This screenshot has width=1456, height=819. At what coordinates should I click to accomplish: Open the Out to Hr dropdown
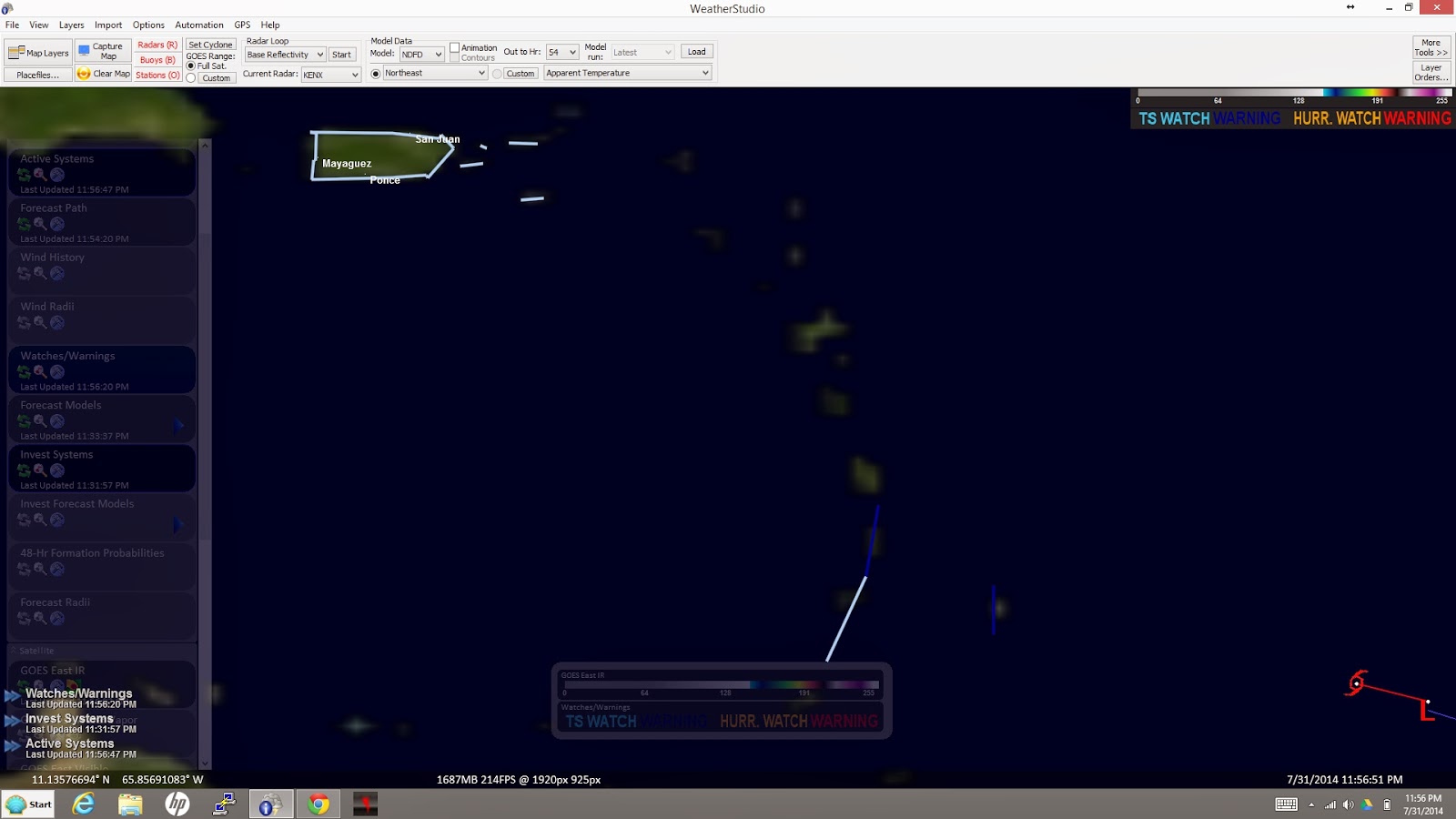tap(562, 52)
